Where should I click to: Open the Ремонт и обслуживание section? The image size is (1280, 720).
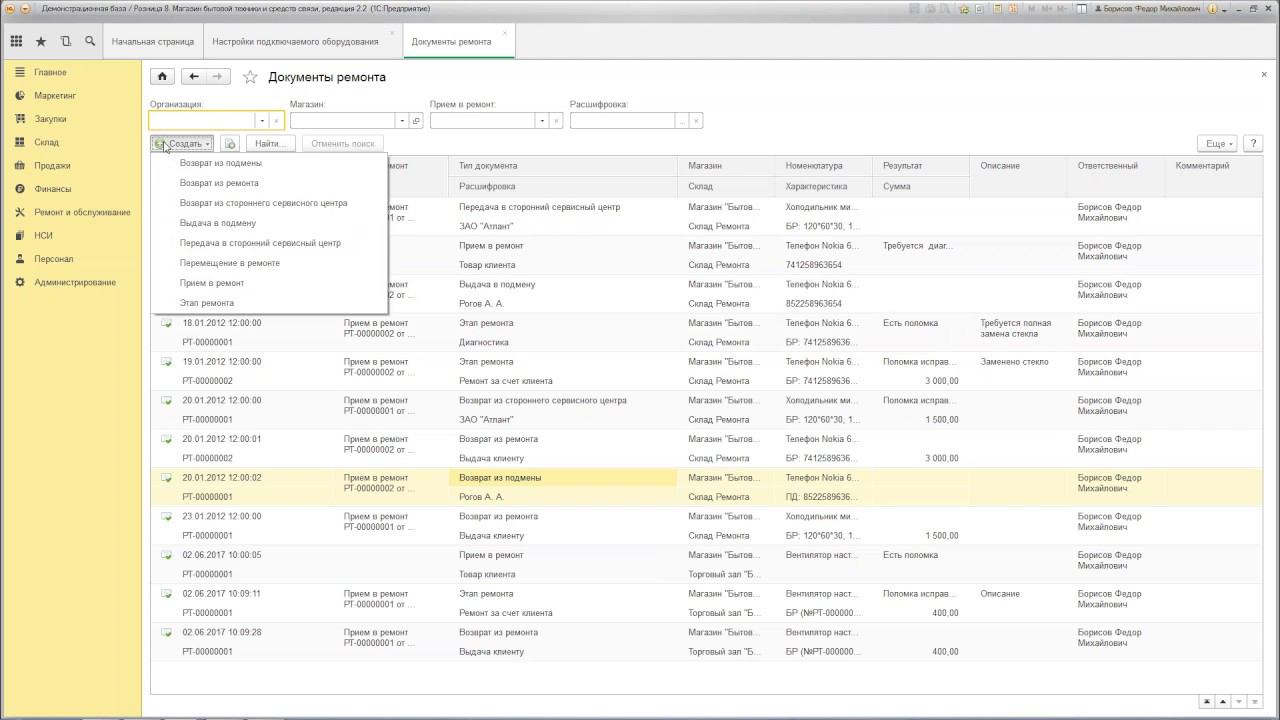(x=82, y=212)
